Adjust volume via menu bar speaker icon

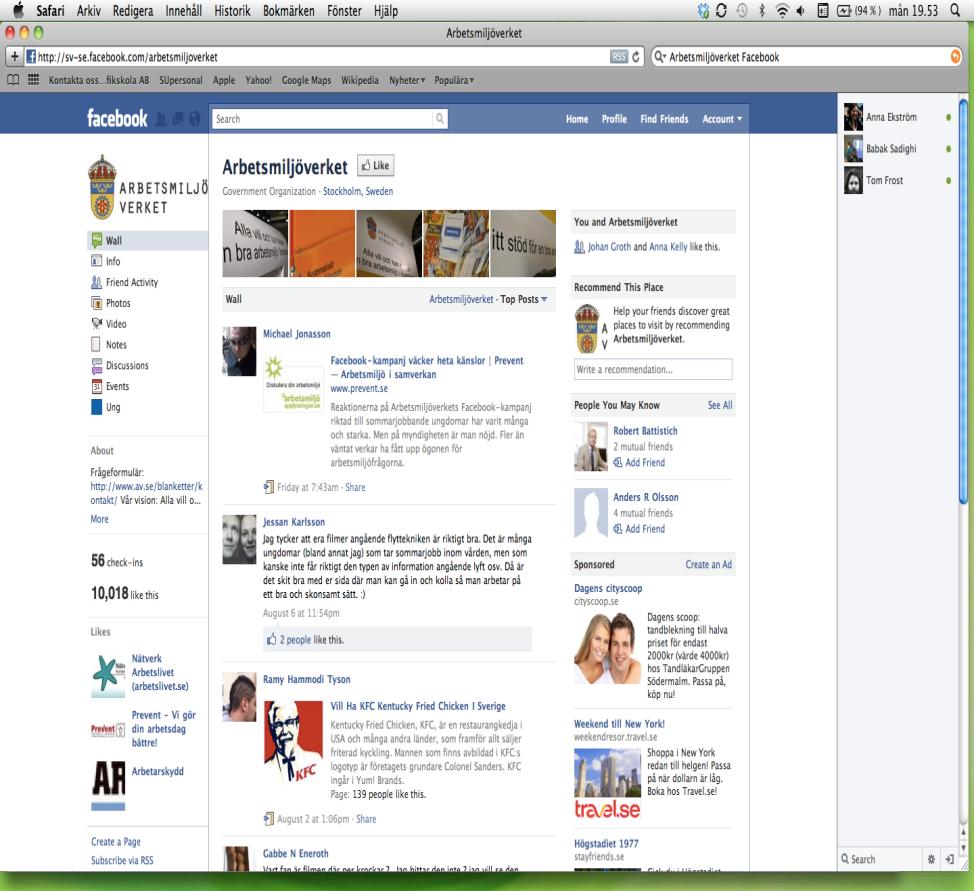point(801,11)
